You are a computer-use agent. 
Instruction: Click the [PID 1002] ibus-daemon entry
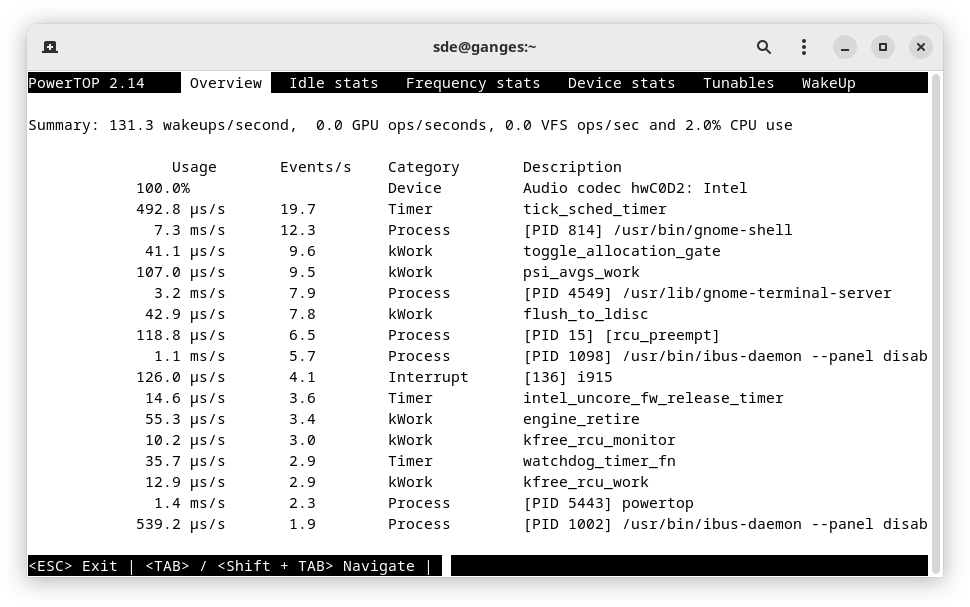(725, 525)
